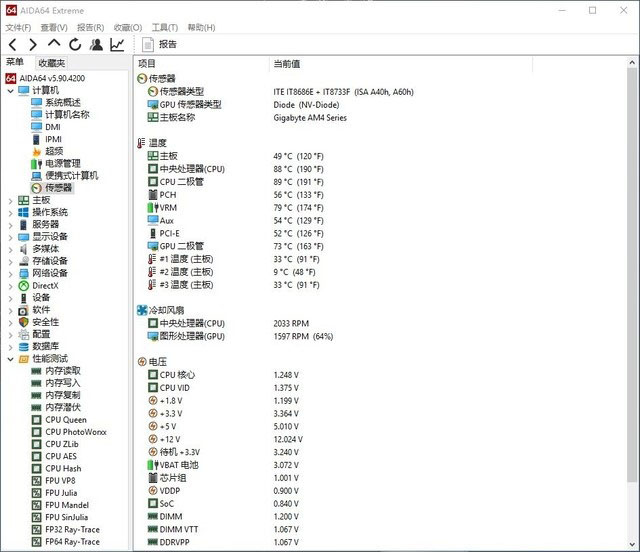Collapse the 计算机 tree node

pos(11,91)
